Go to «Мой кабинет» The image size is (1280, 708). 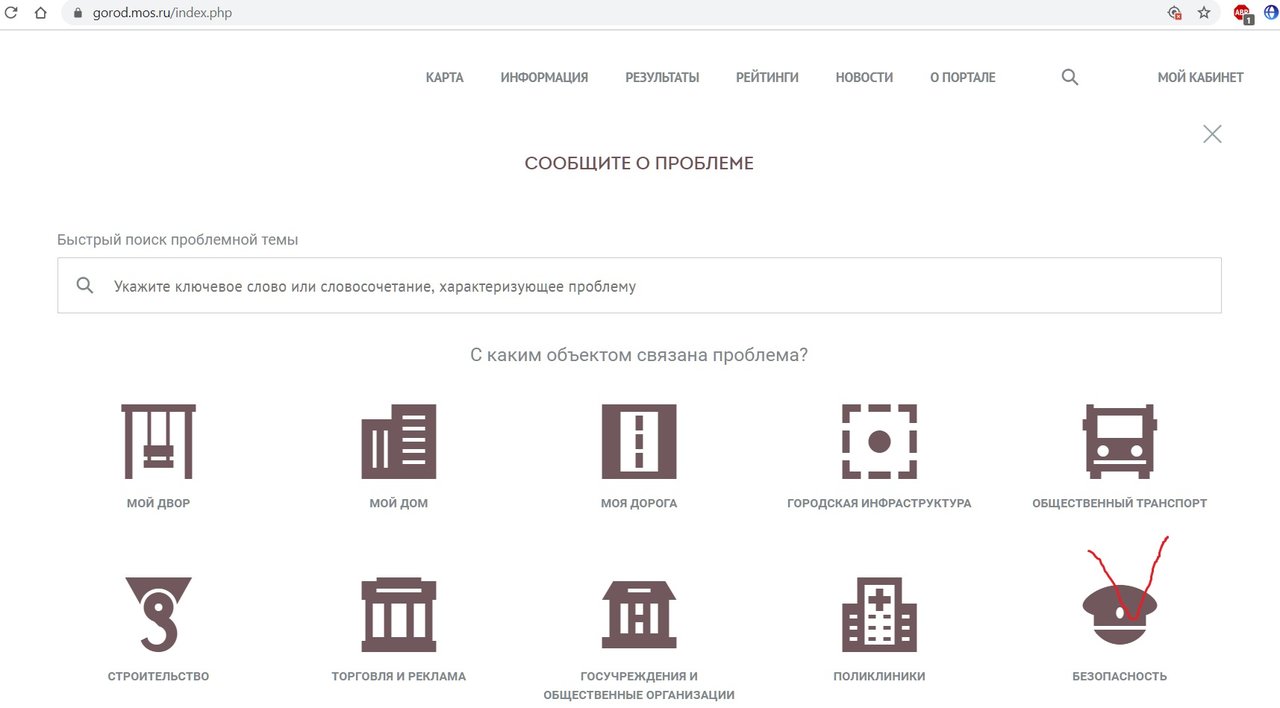tap(1199, 77)
